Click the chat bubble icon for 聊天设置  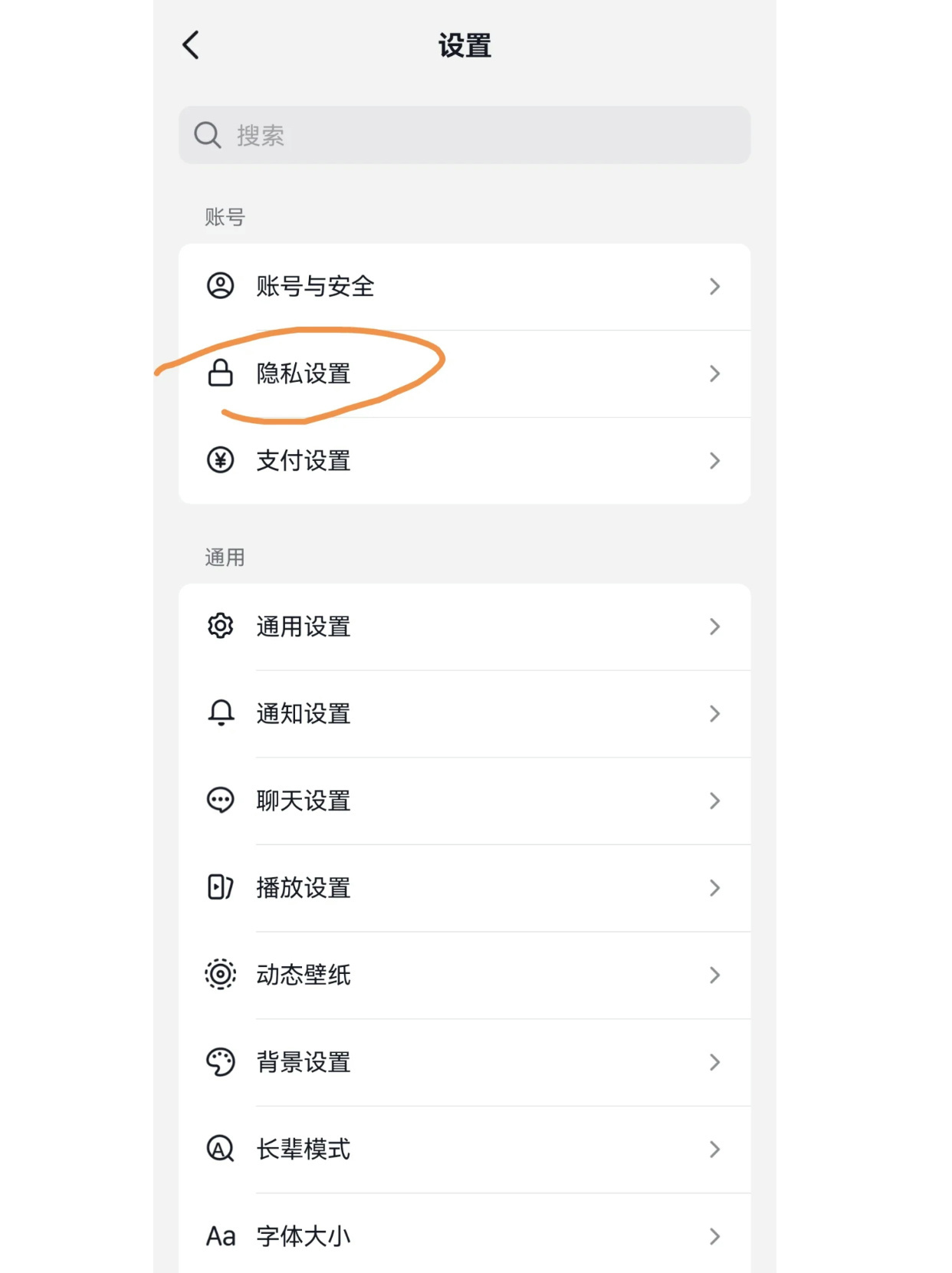[x=220, y=801]
